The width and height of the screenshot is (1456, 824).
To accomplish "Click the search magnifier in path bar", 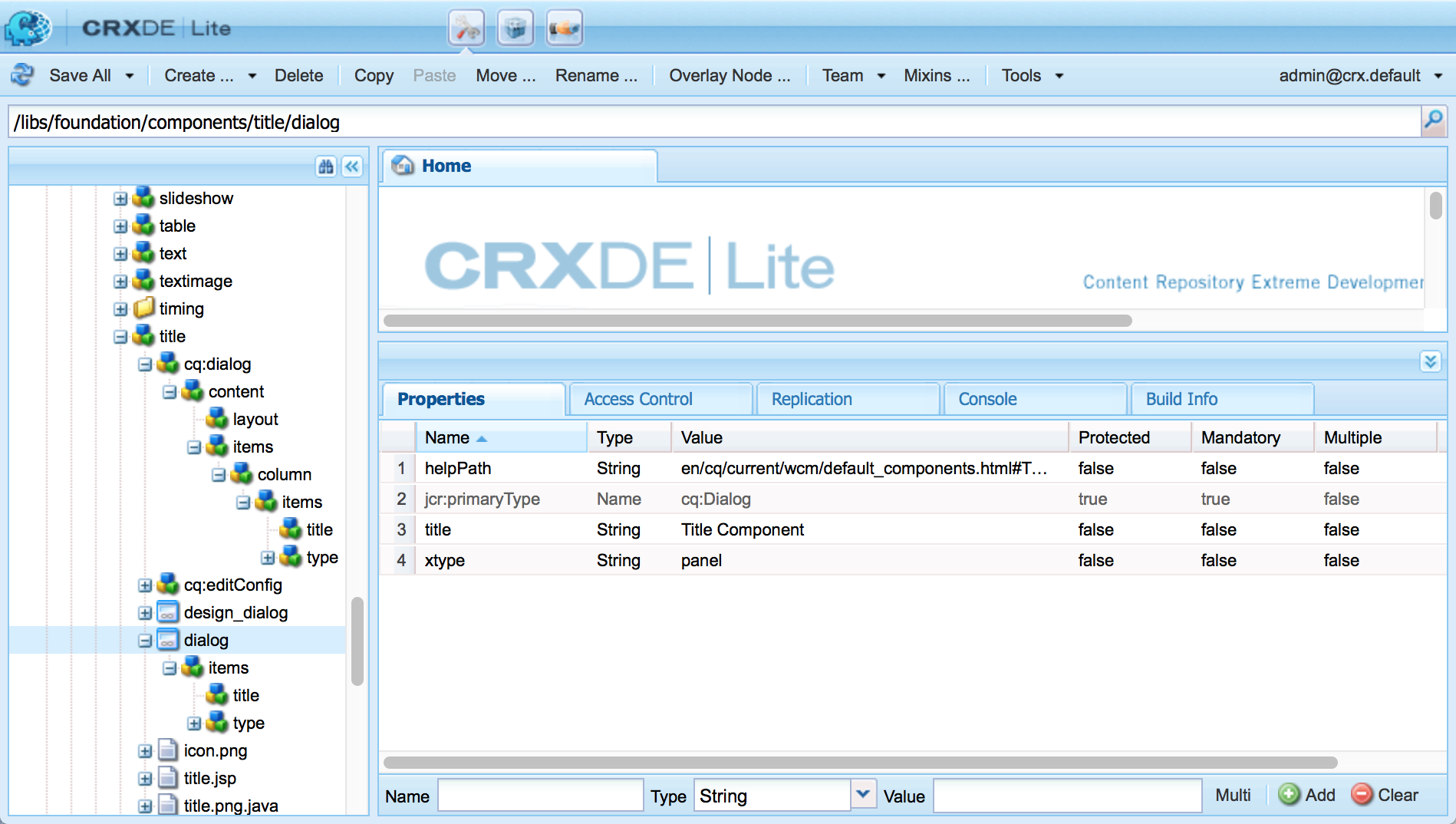I will 1433,120.
